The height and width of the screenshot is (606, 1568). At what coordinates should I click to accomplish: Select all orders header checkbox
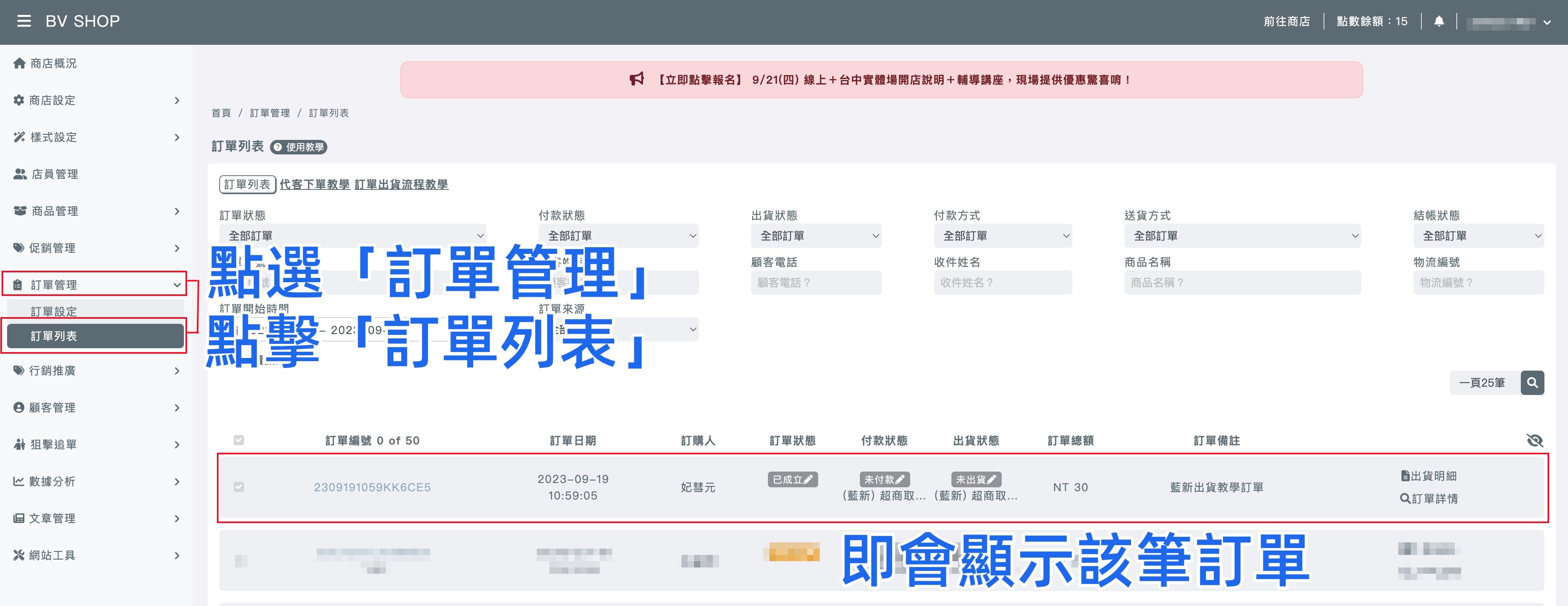[239, 440]
